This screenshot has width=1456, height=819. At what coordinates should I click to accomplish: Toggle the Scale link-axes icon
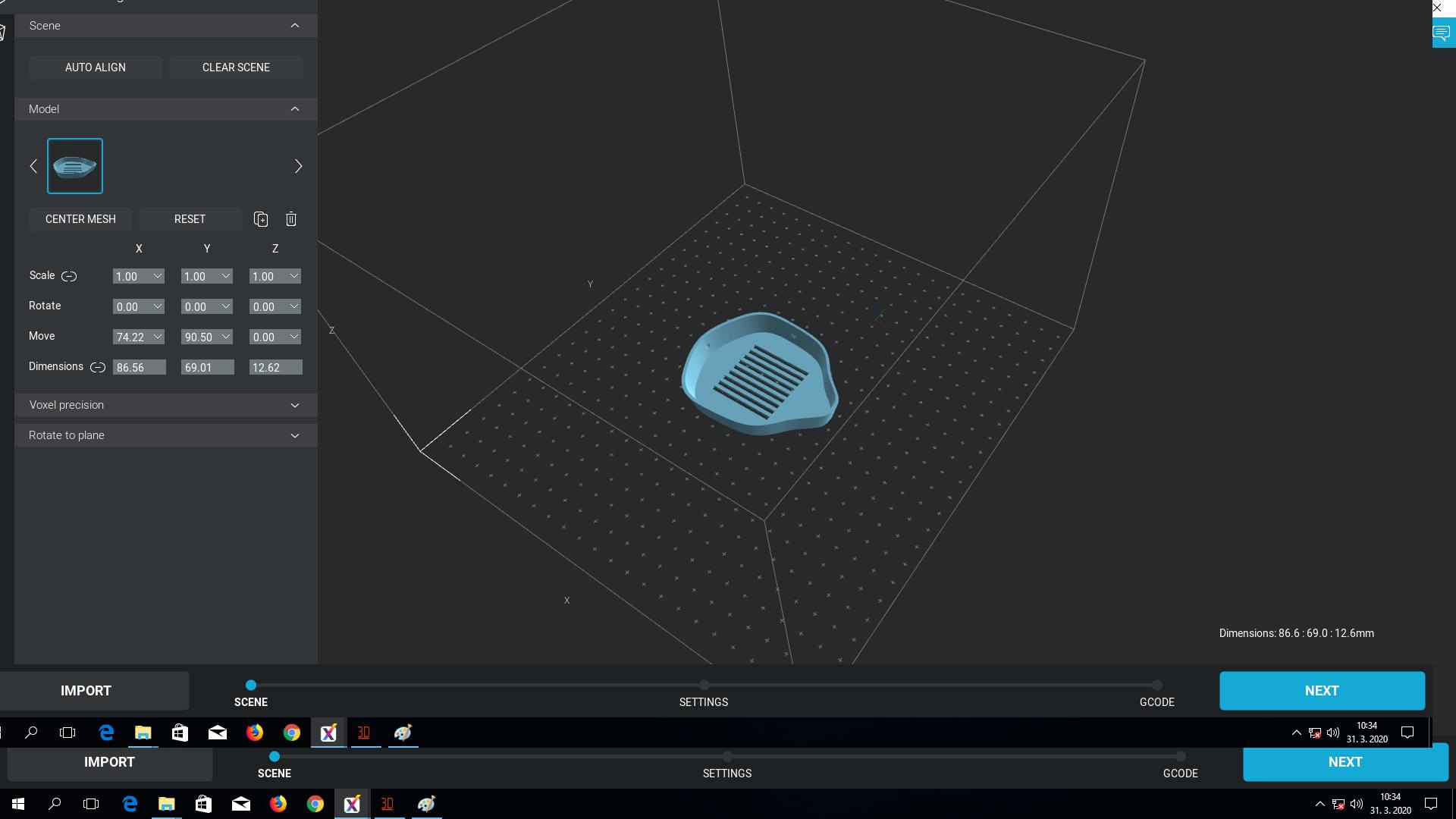[69, 276]
